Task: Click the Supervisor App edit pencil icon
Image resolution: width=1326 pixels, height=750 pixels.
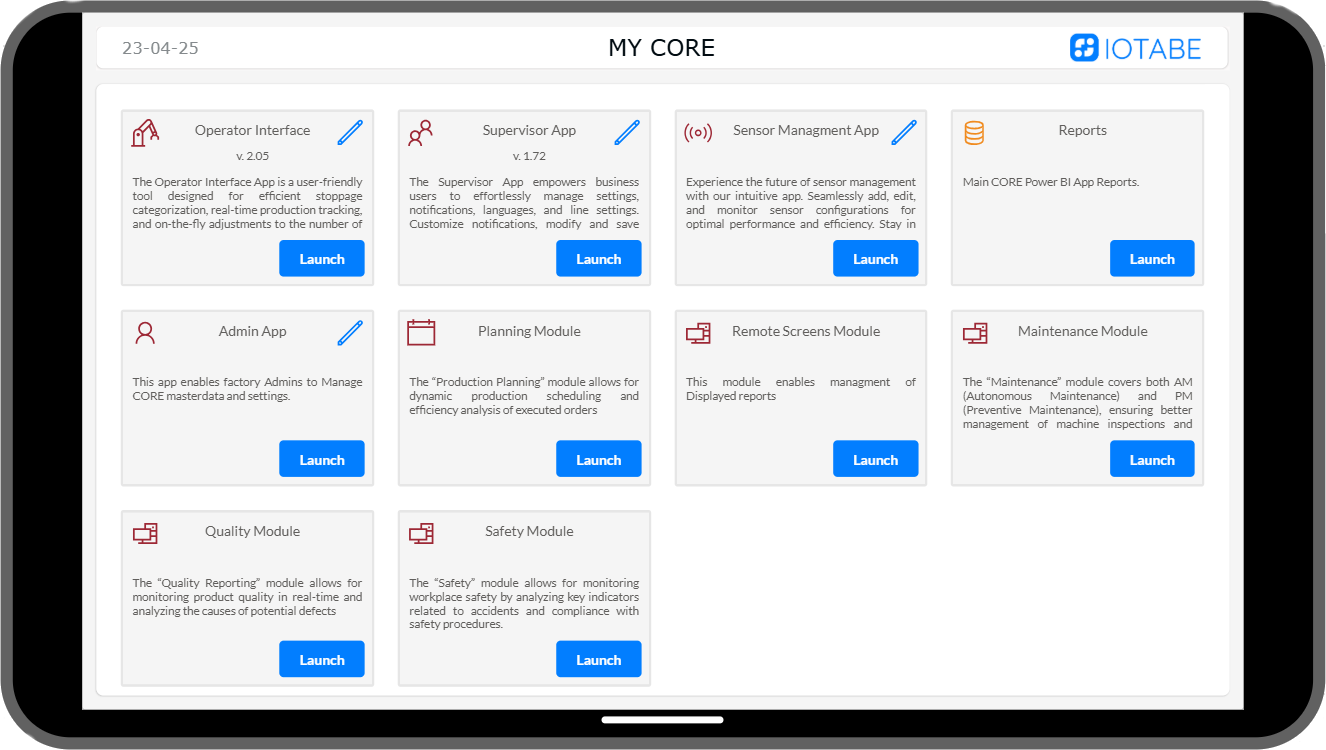Action: click(x=627, y=132)
